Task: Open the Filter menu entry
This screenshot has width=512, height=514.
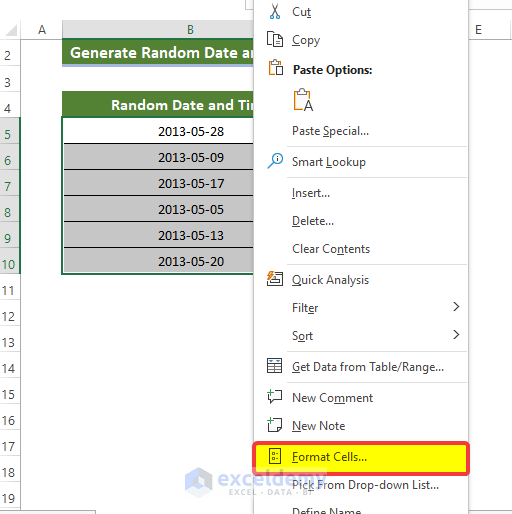Action: coord(361,308)
